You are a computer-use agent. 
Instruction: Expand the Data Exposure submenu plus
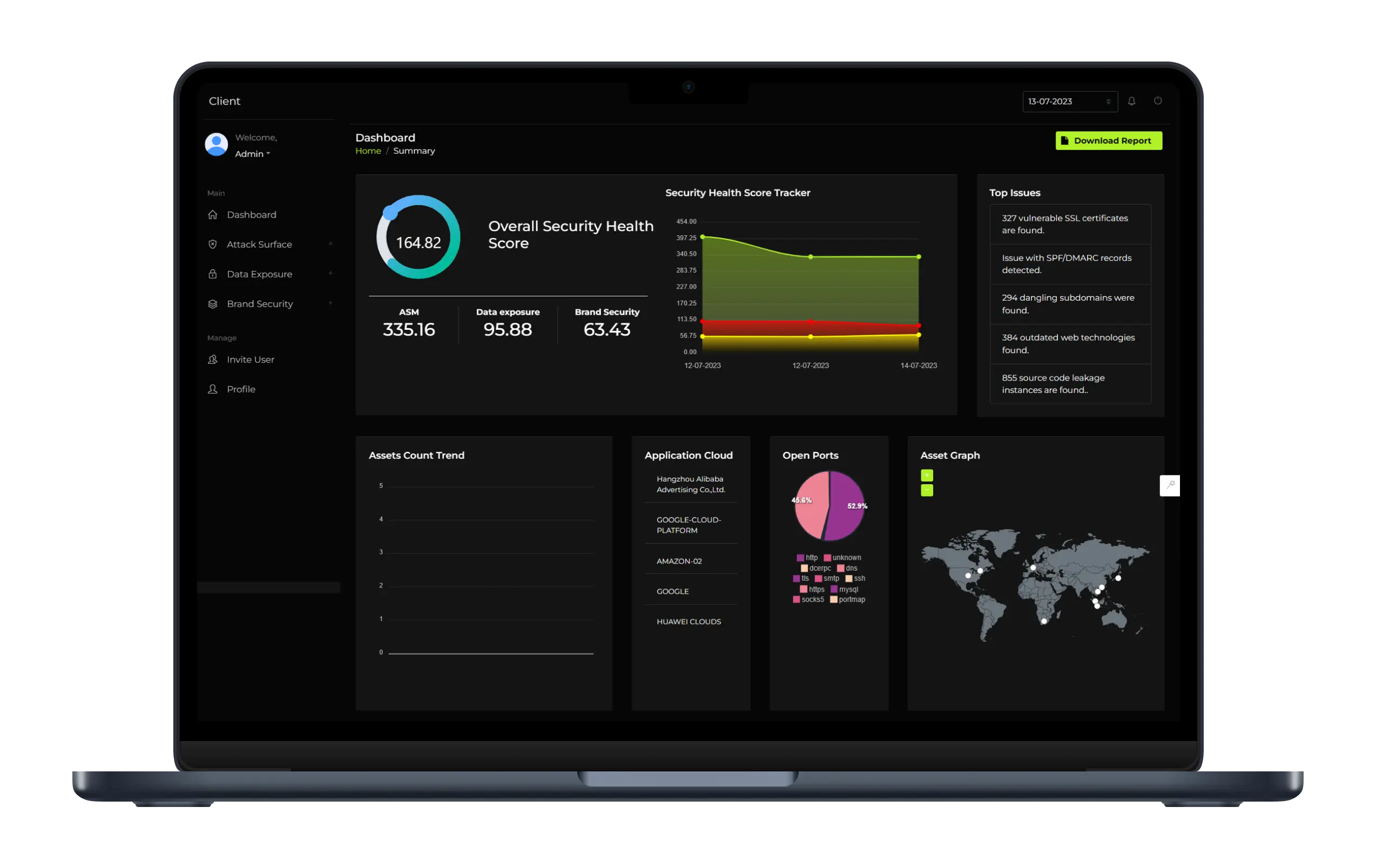point(330,274)
